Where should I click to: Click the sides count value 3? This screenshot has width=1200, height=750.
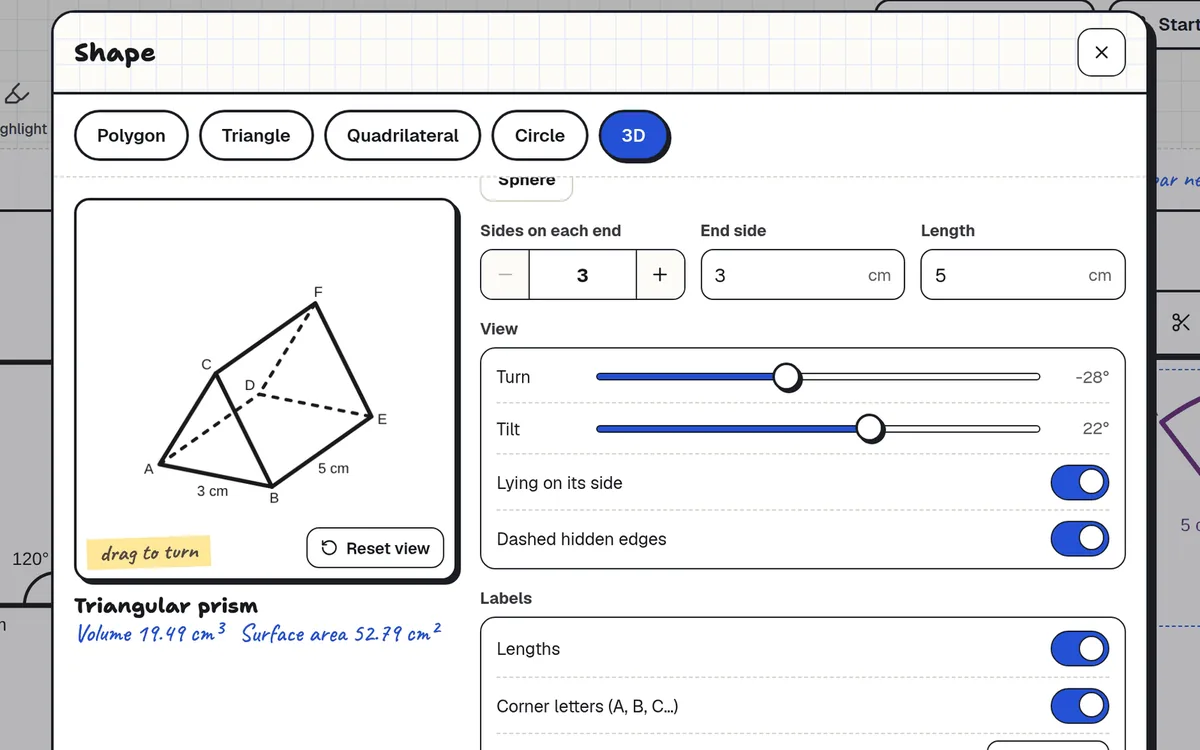[x=582, y=275]
